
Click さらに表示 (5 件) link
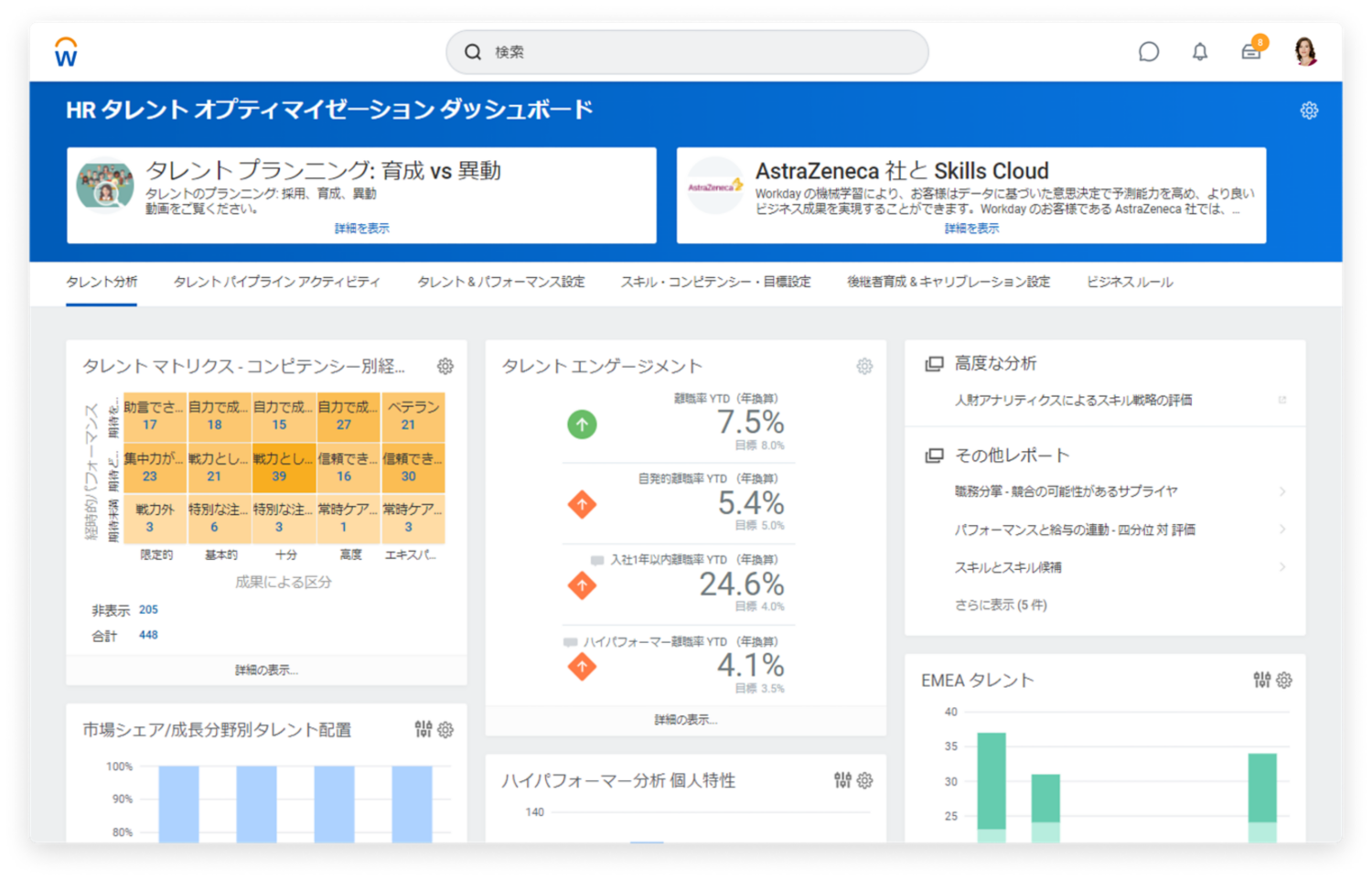click(1001, 605)
